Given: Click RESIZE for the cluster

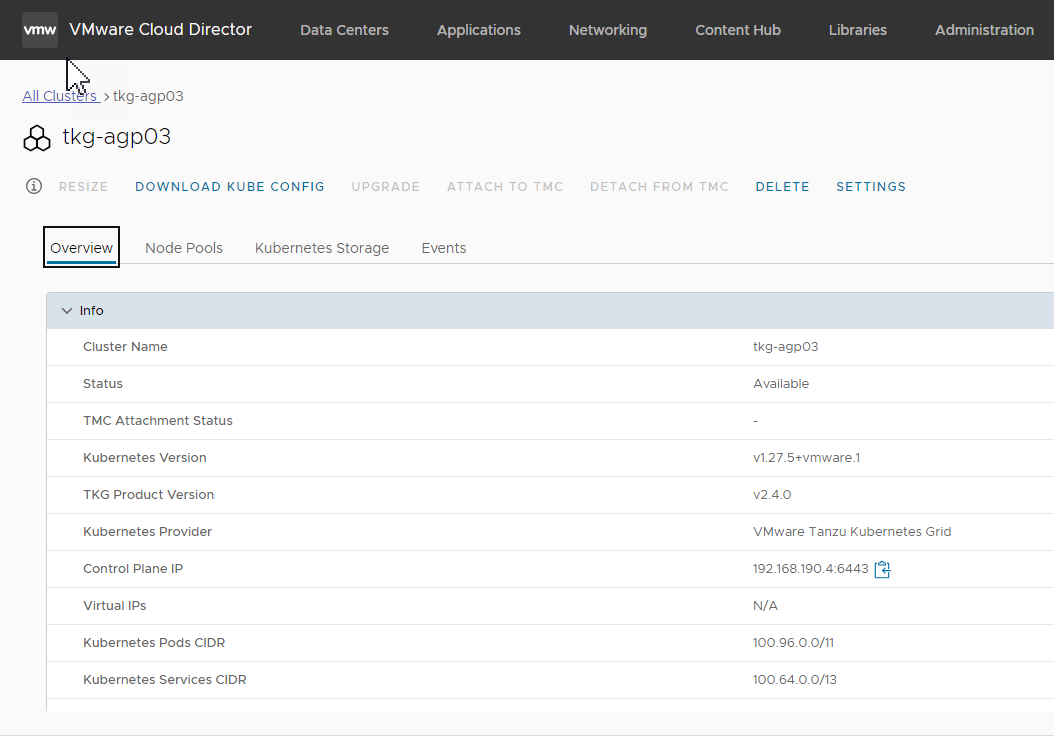Looking at the screenshot, I should click(x=83, y=186).
